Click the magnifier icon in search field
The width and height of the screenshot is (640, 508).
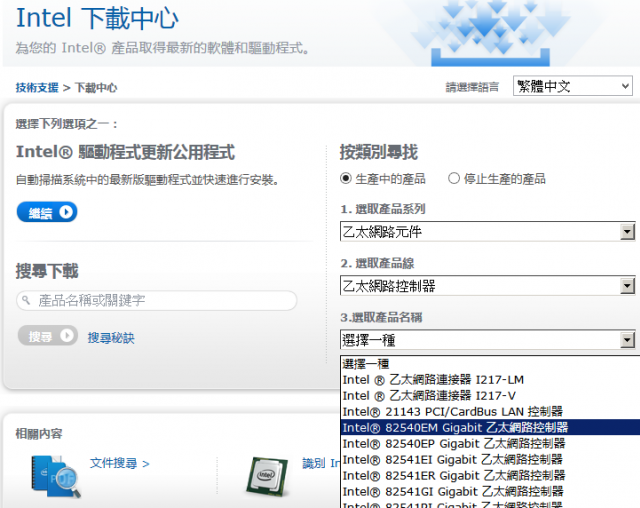click(x=26, y=300)
